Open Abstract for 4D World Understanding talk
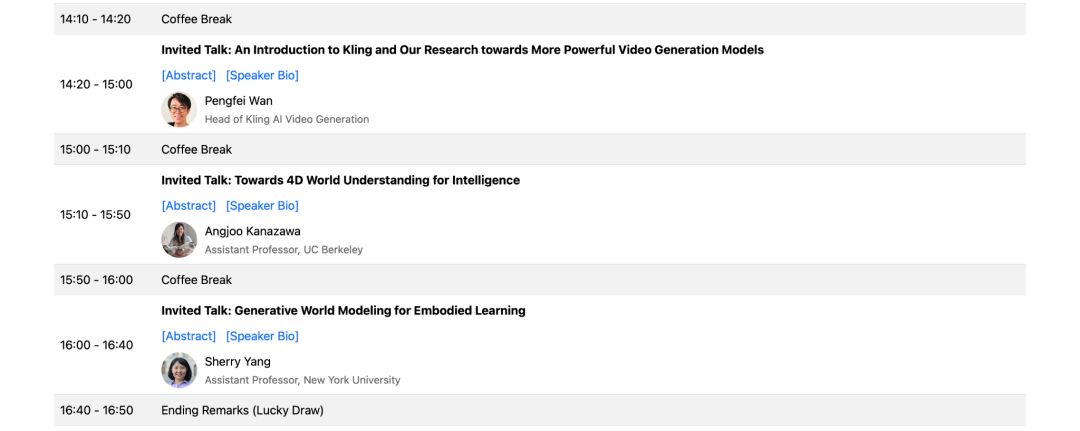1080x431 pixels. coord(189,206)
